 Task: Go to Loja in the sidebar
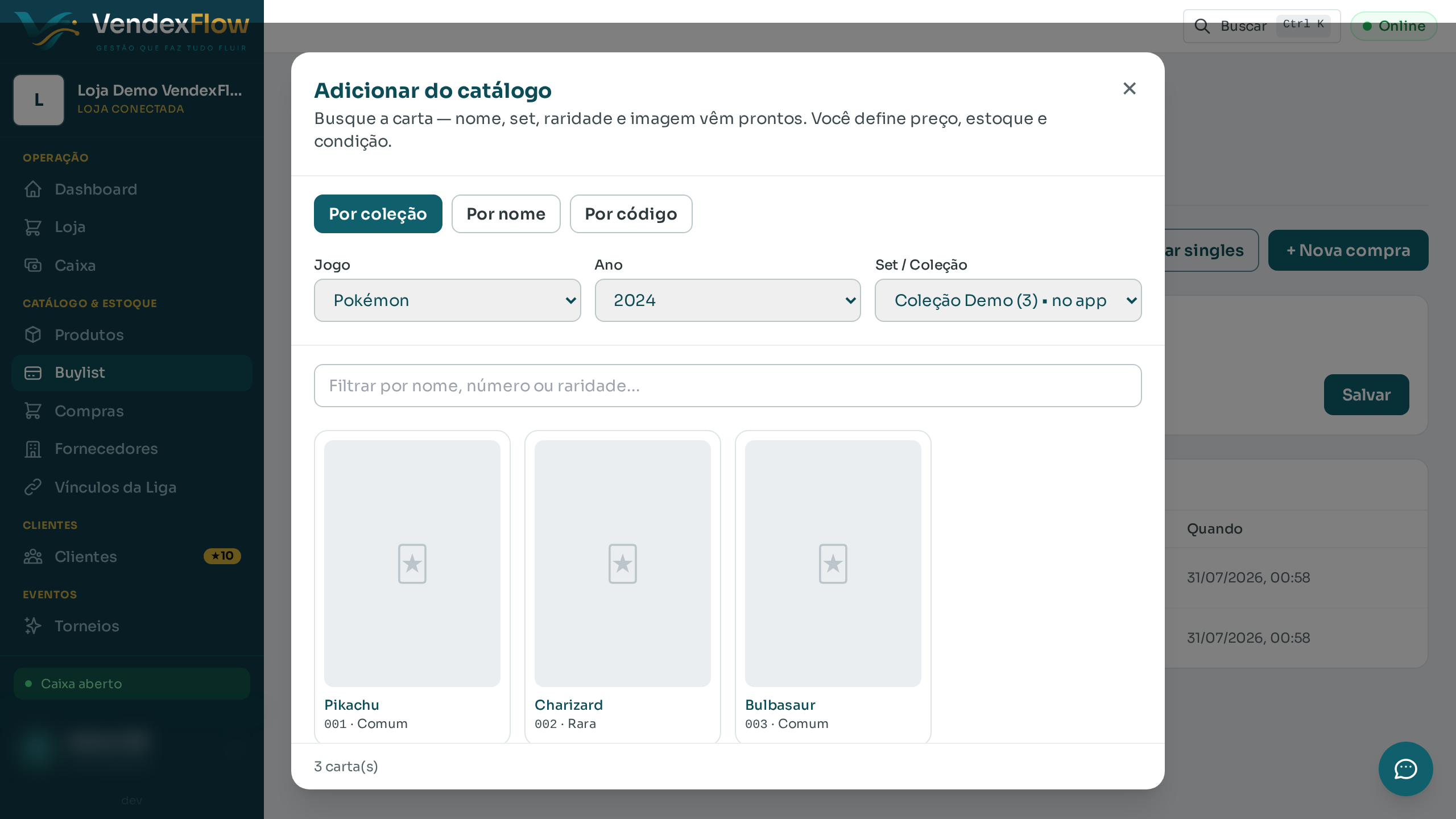pyautogui.click(x=132, y=227)
